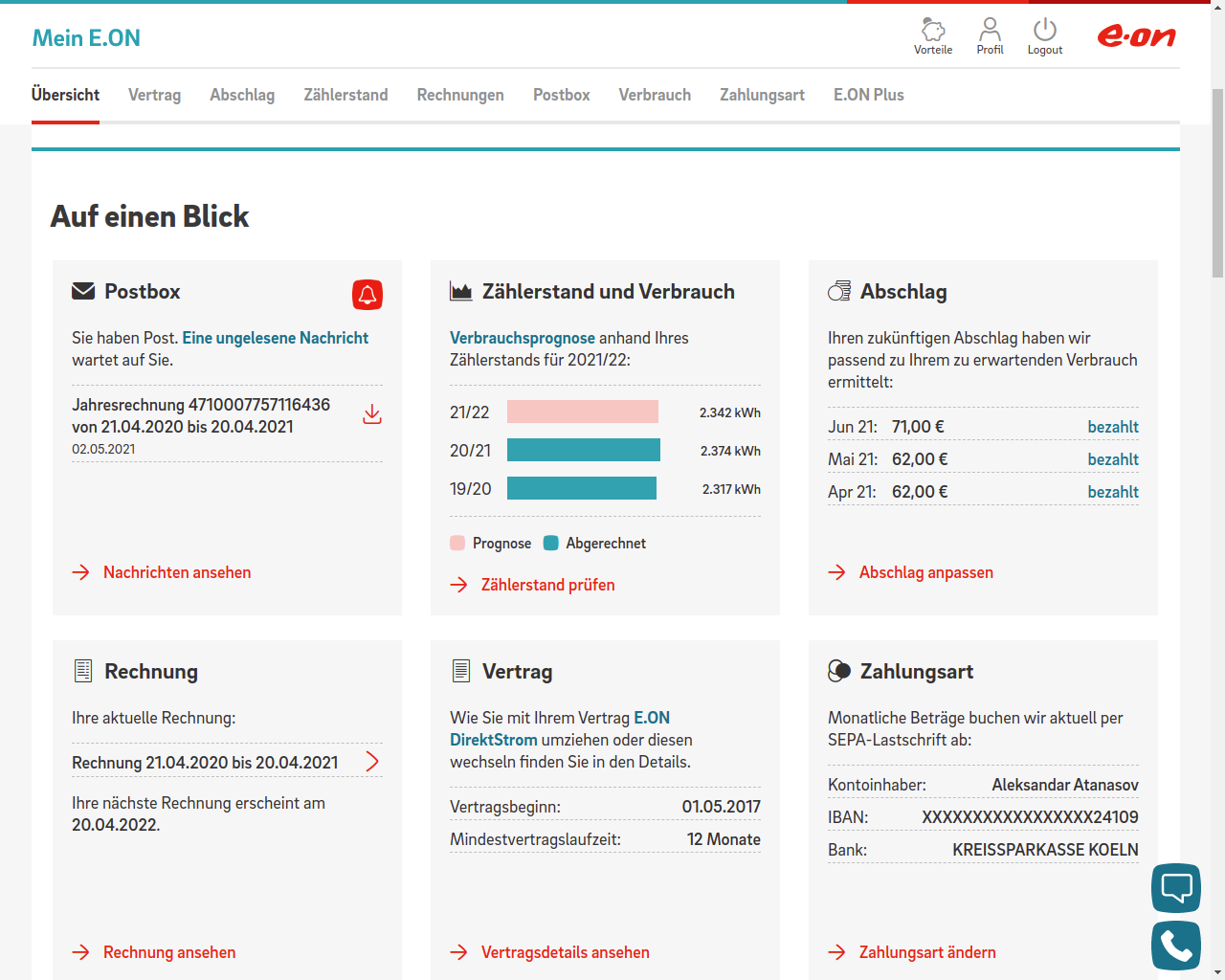Click the red notification bell in Postbox
Viewport: 1225px width, 980px height.
pos(367,295)
